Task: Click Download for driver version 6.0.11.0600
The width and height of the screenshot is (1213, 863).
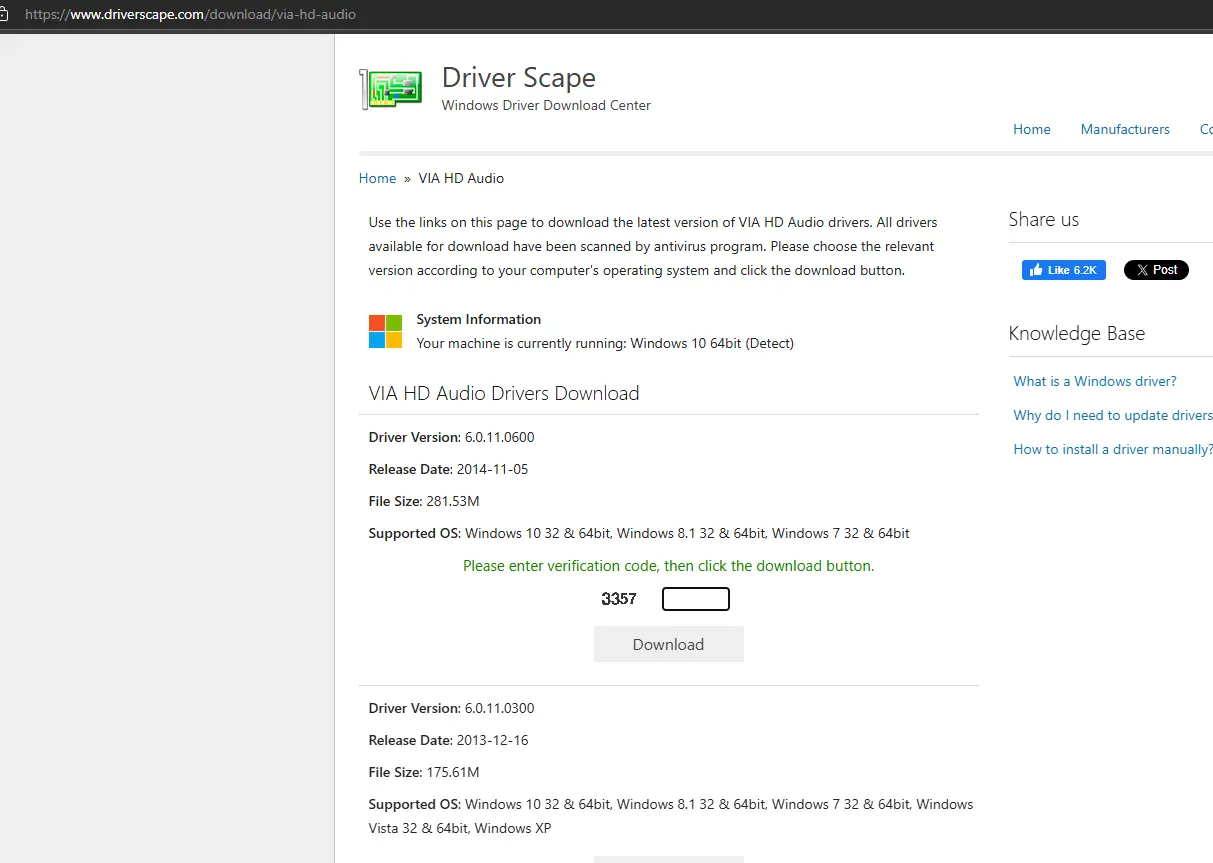Action: pyautogui.click(x=668, y=644)
